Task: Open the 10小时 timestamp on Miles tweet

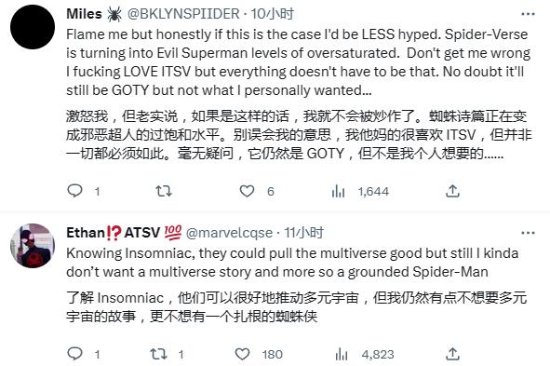Action: point(273,14)
